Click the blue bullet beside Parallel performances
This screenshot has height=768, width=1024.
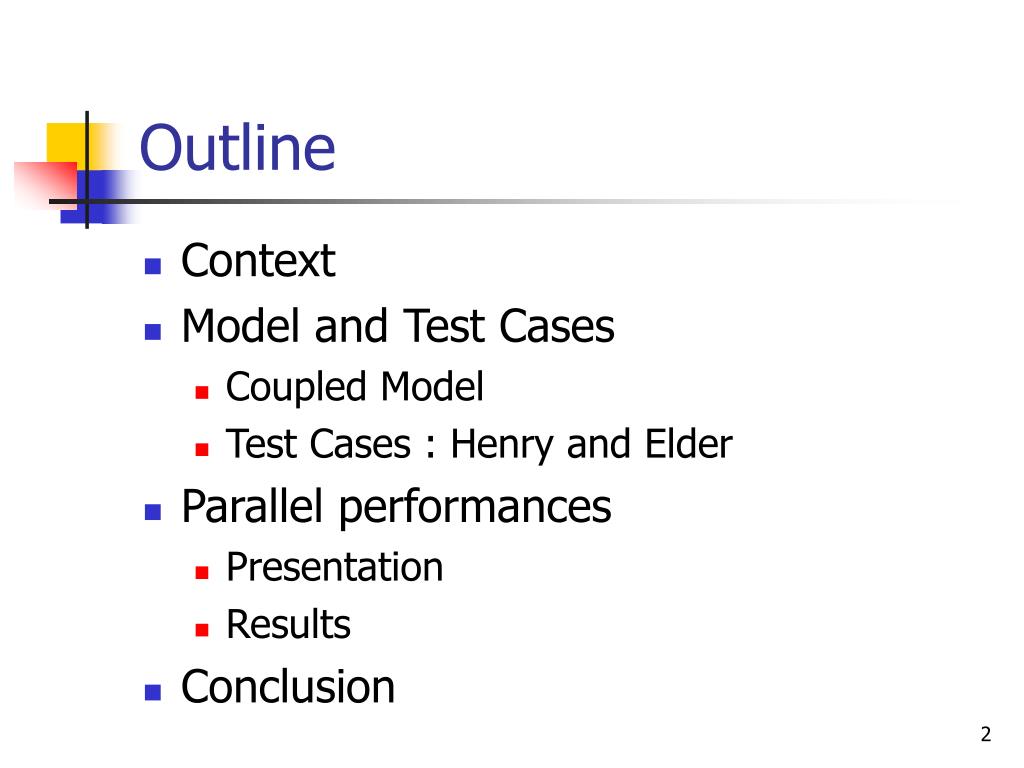point(153,511)
